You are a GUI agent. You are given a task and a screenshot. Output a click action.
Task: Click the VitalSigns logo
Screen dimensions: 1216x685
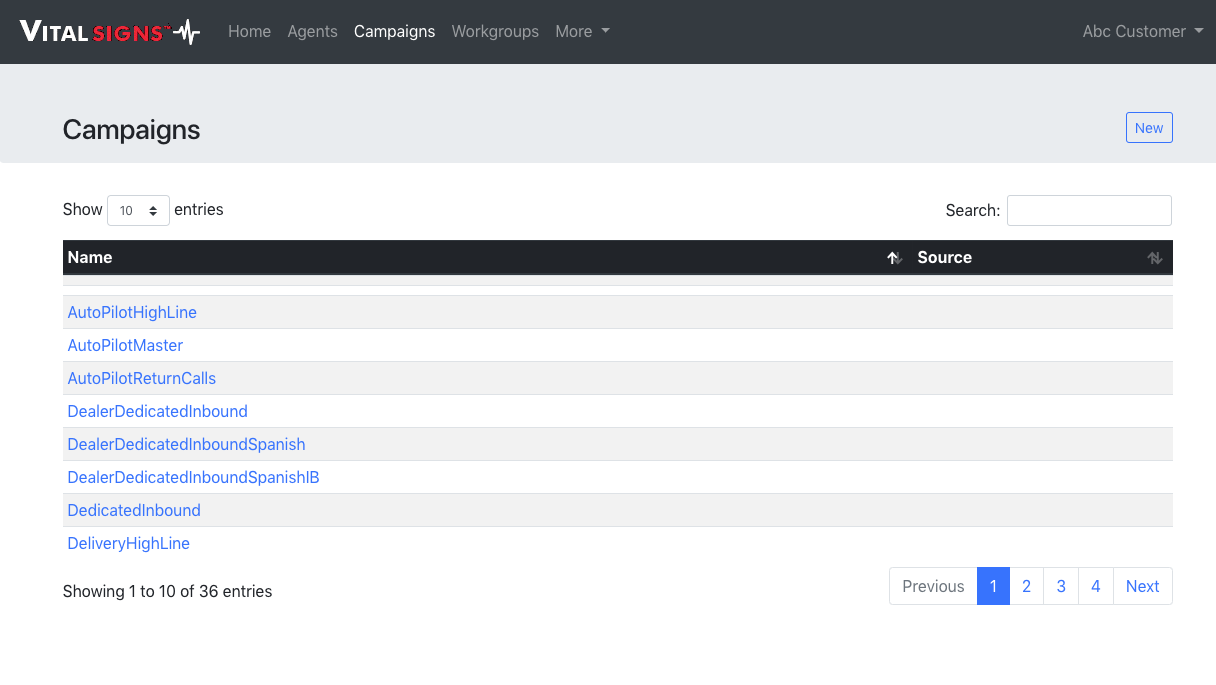pos(110,32)
